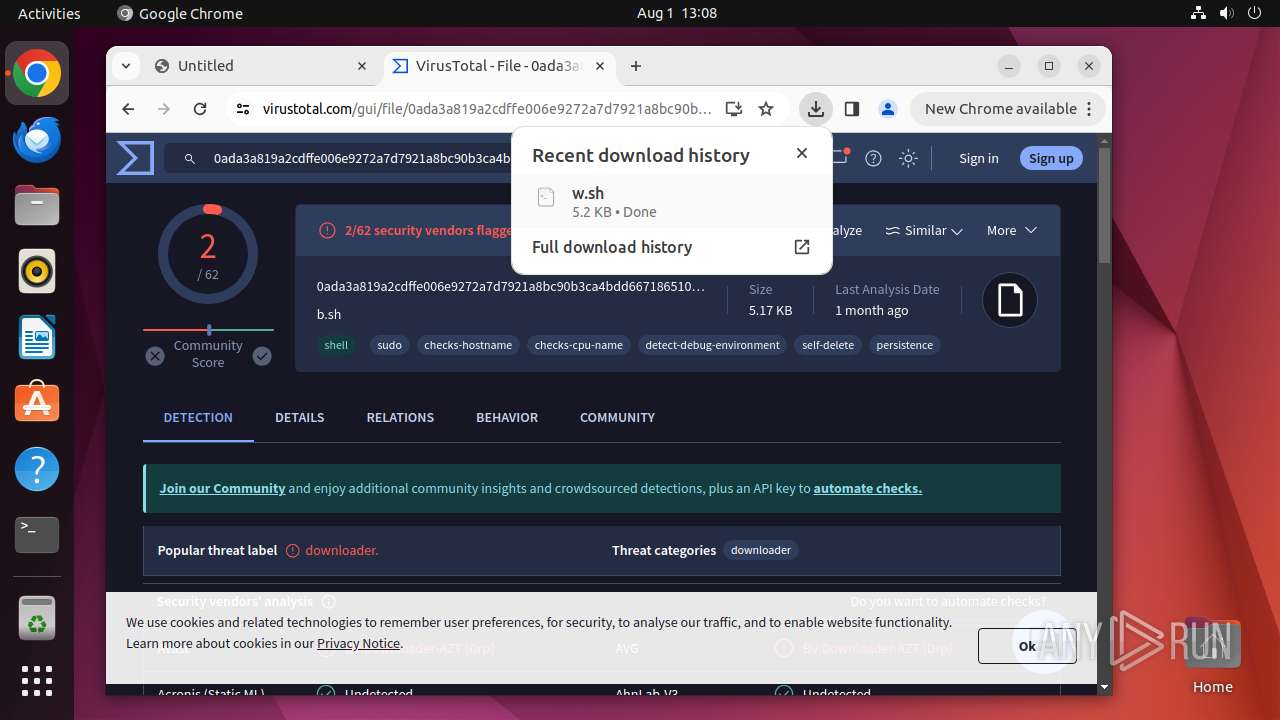Select the persistence tag
1280x720 pixels.
904,345
